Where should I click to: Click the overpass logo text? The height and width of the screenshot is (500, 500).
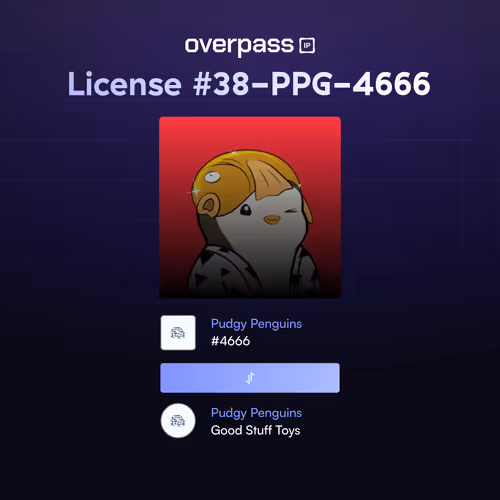coord(239,46)
